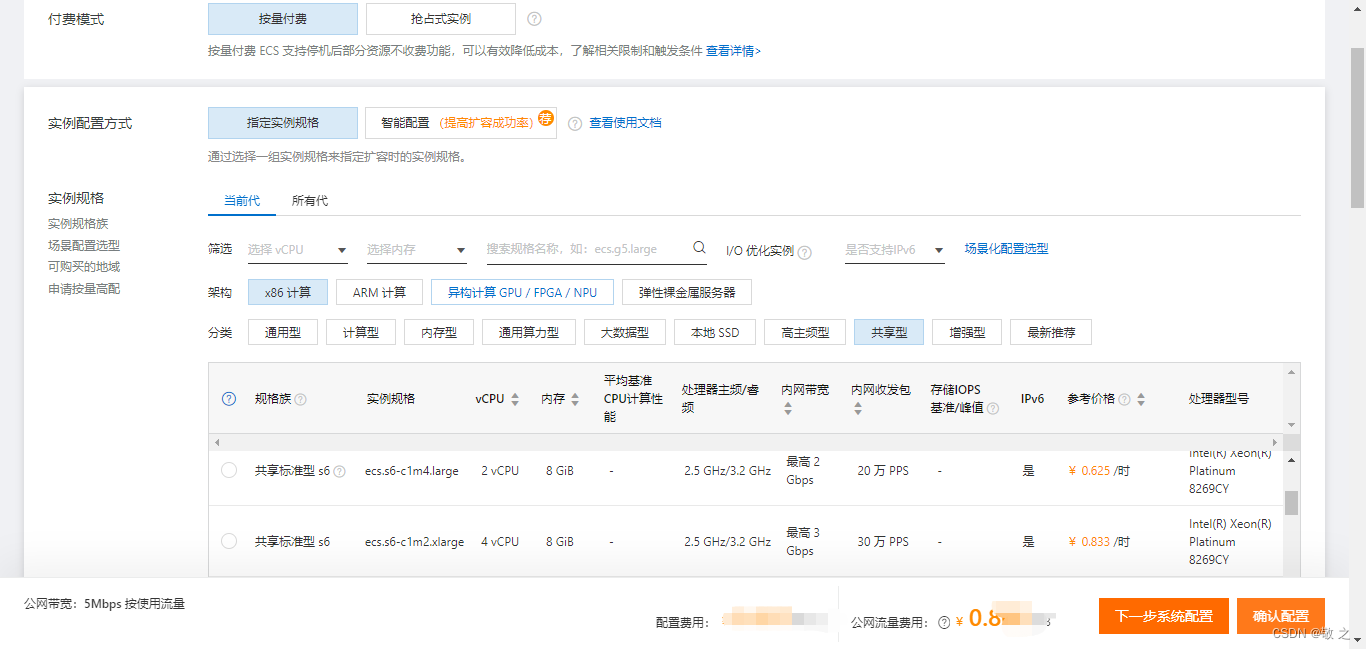The height and width of the screenshot is (649, 1366).
Task: Sort by vCPU column arrows
Action: [515, 399]
